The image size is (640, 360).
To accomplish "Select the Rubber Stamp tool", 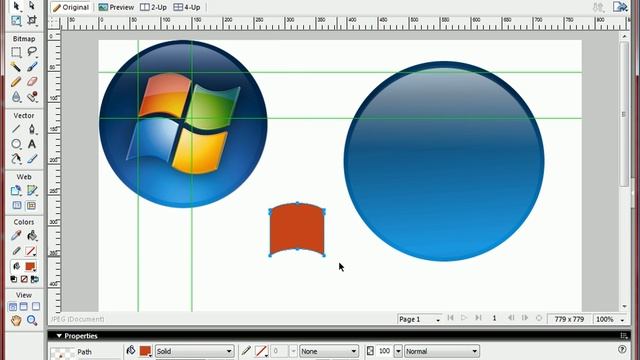I will pyautogui.click(x=32, y=97).
